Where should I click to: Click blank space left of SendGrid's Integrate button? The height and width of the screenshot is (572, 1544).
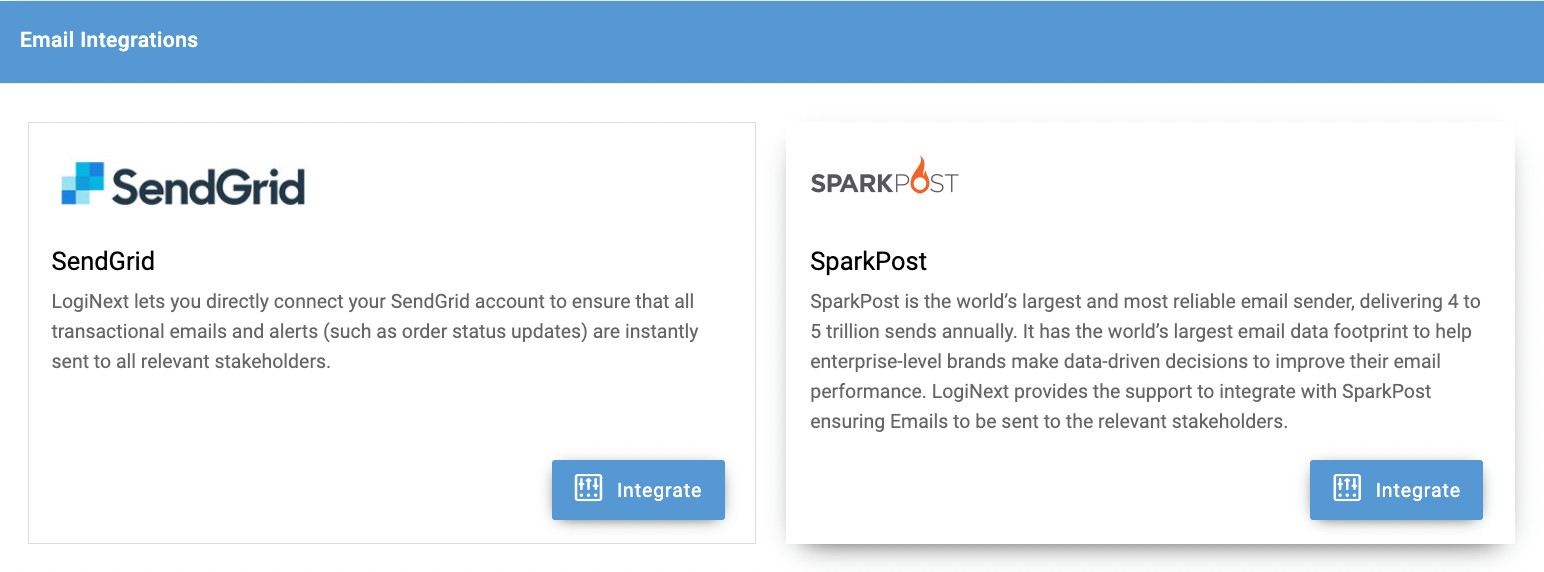(x=300, y=490)
